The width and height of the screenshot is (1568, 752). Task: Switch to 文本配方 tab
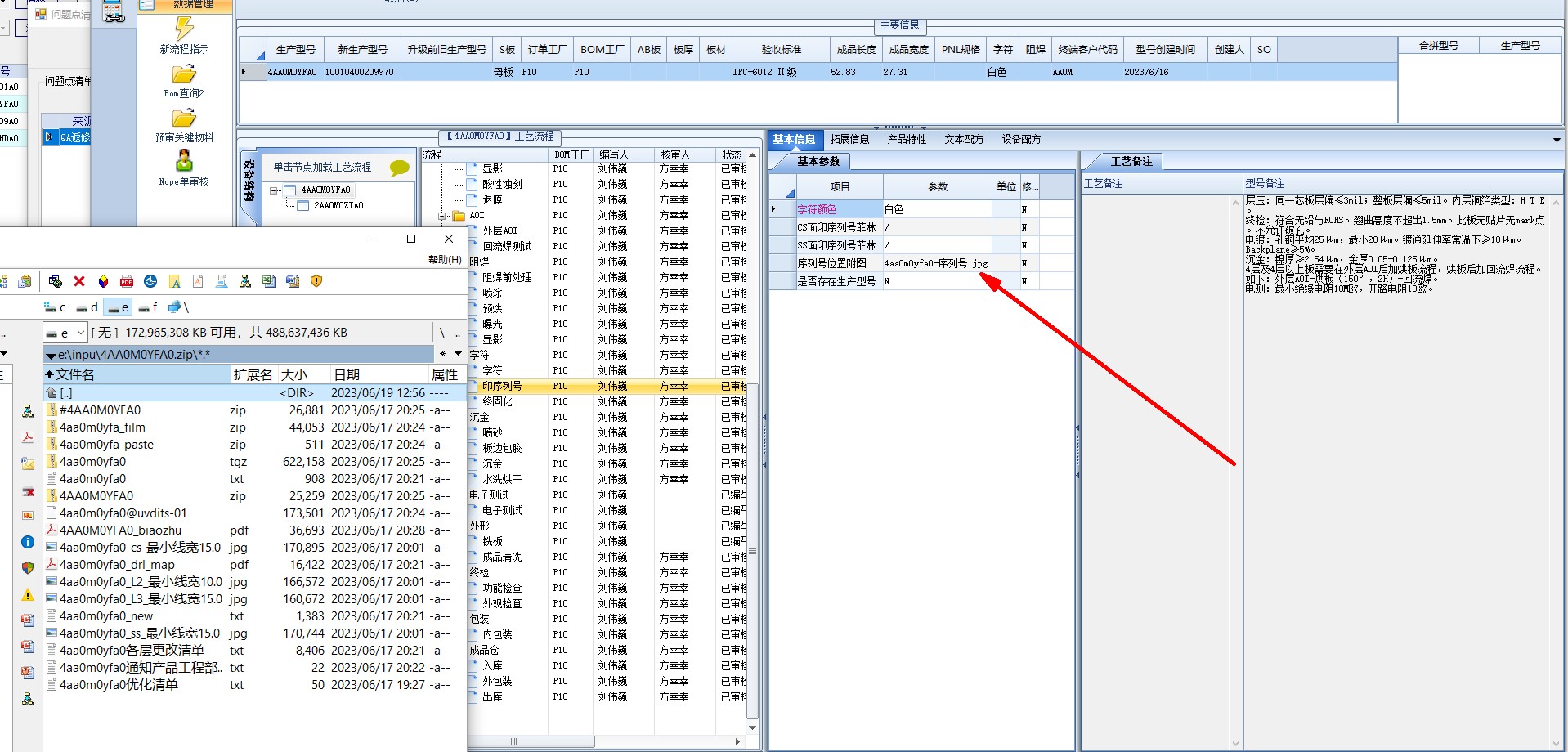pyautogui.click(x=964, y=139)
